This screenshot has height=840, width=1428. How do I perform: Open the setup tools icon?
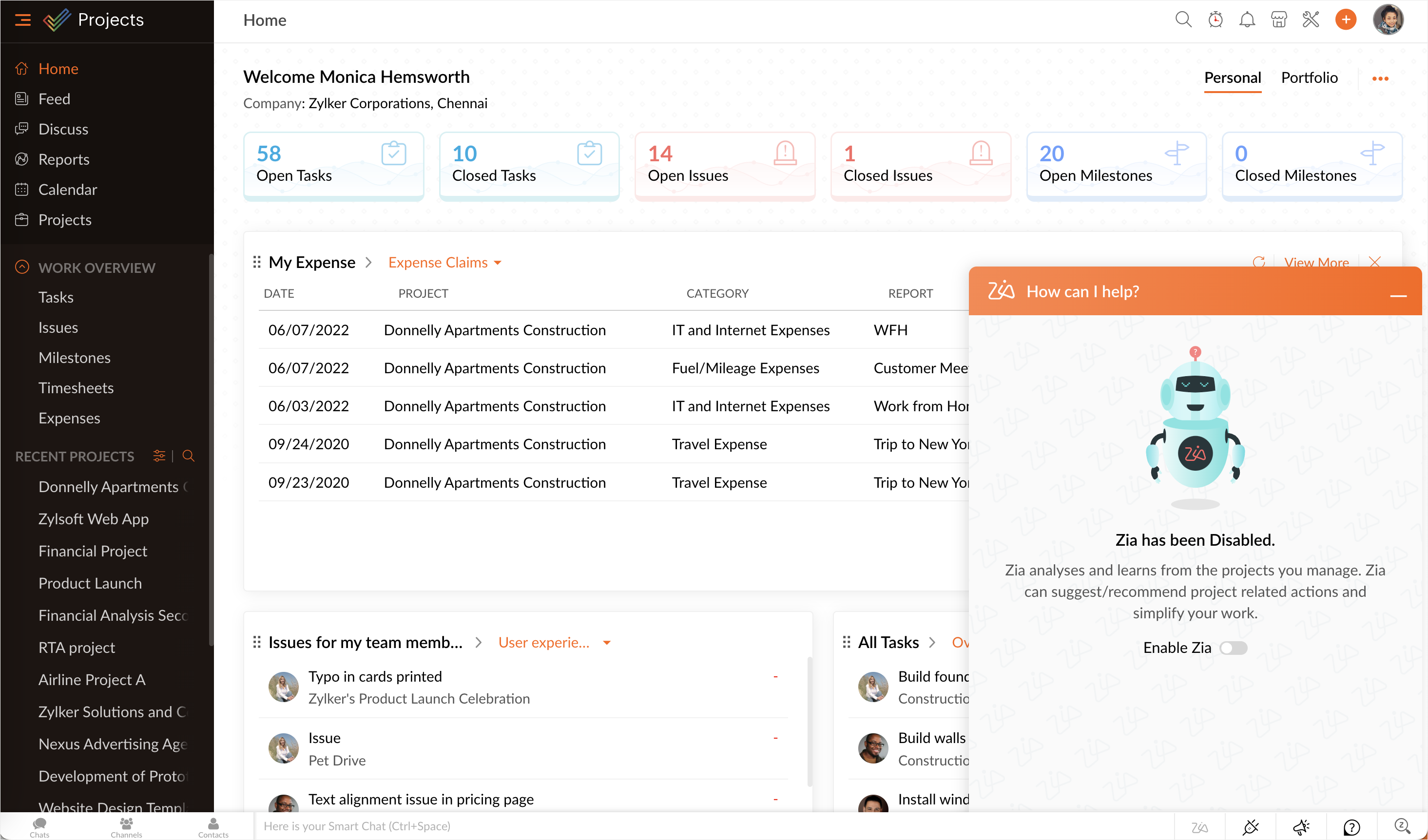(1310, 20)
